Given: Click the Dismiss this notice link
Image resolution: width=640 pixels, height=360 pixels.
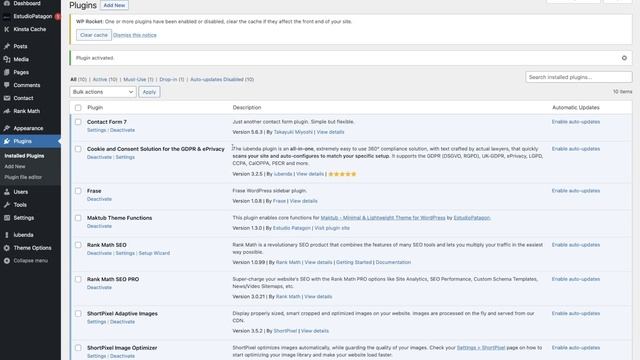Looking at the screenshot, I should [135, 35].
